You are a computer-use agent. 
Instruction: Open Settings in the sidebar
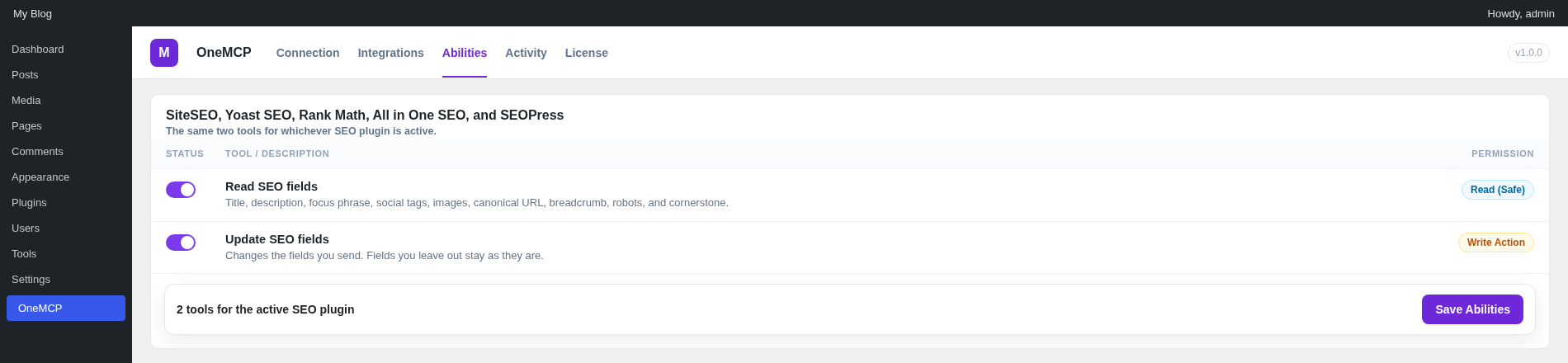[66, 280]
